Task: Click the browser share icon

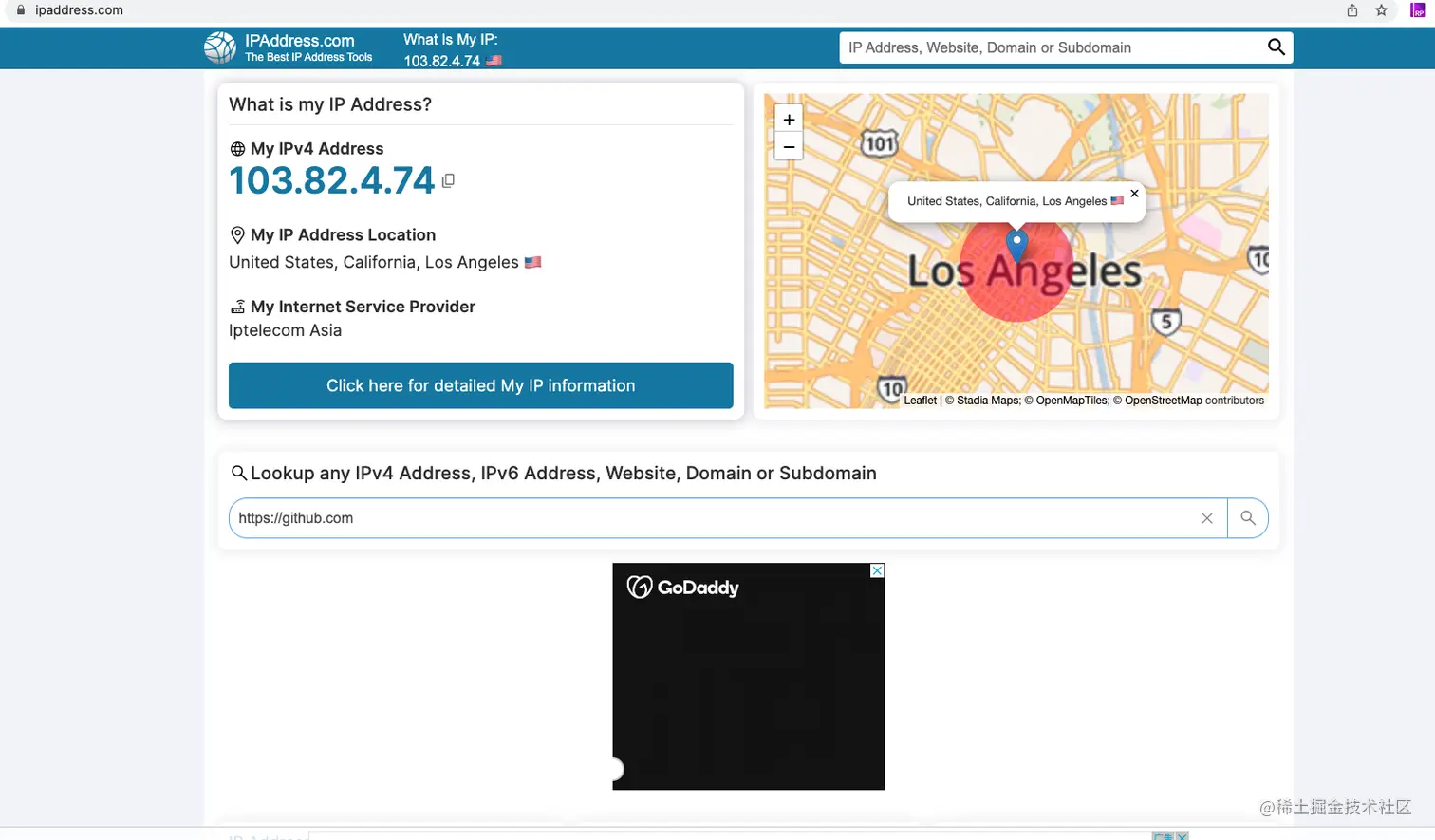Action: [1352, 10]
